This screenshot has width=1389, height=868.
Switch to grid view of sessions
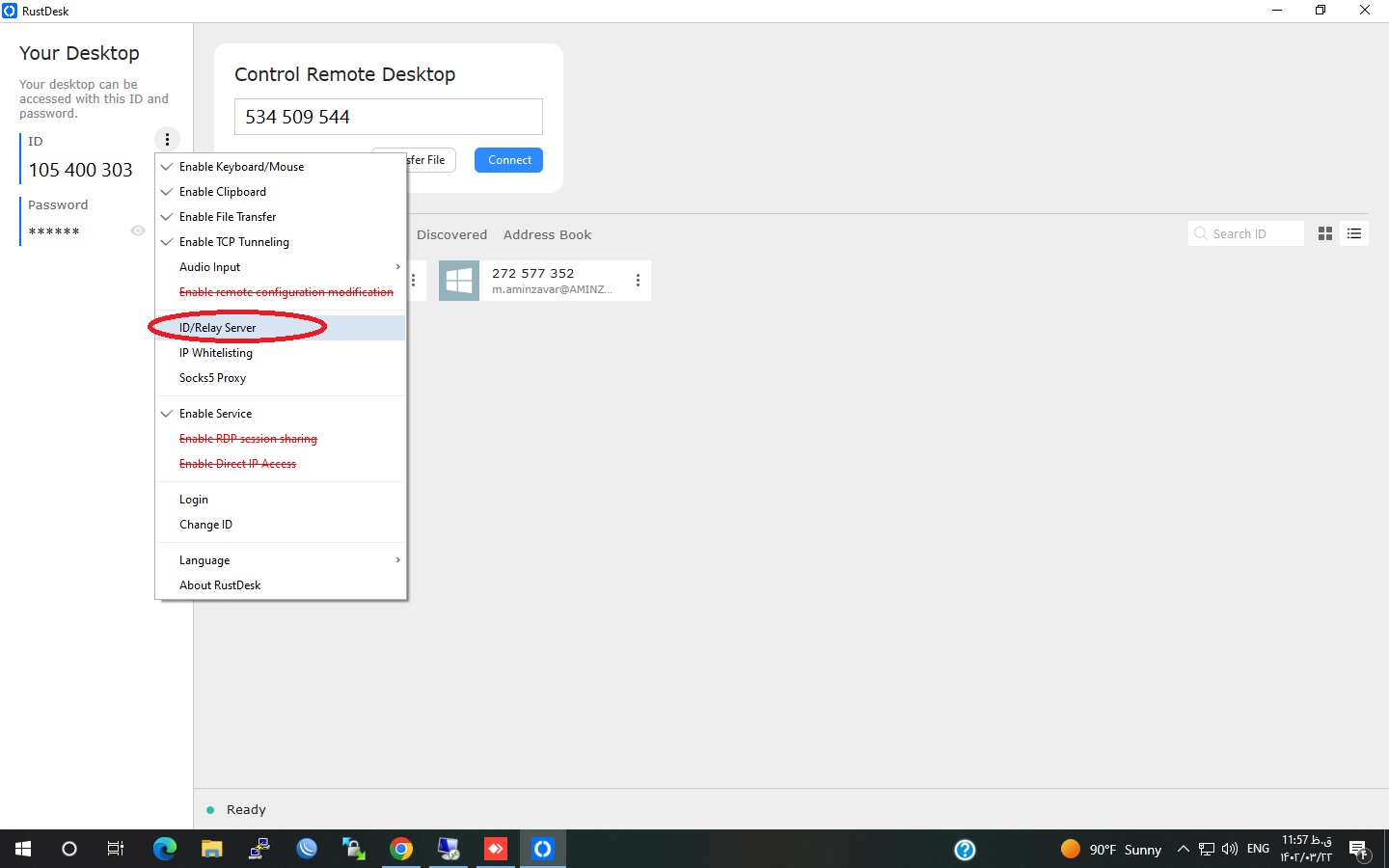pos(1325,233)
